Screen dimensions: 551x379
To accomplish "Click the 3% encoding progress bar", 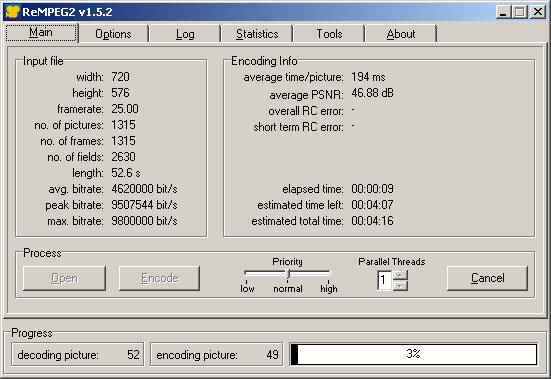I will (413, 354).
